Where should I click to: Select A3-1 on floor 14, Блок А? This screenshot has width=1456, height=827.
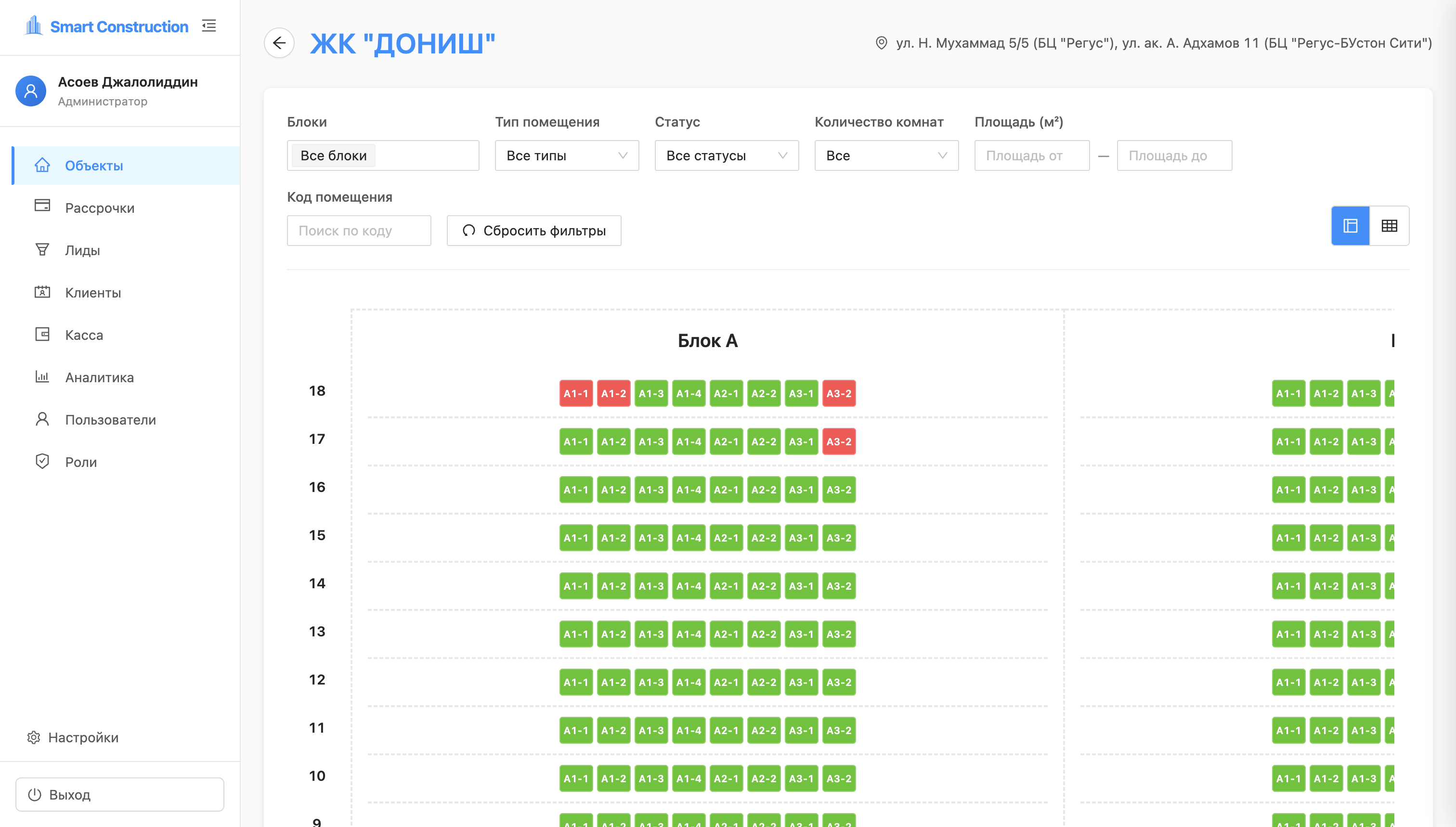pos(801,586)
